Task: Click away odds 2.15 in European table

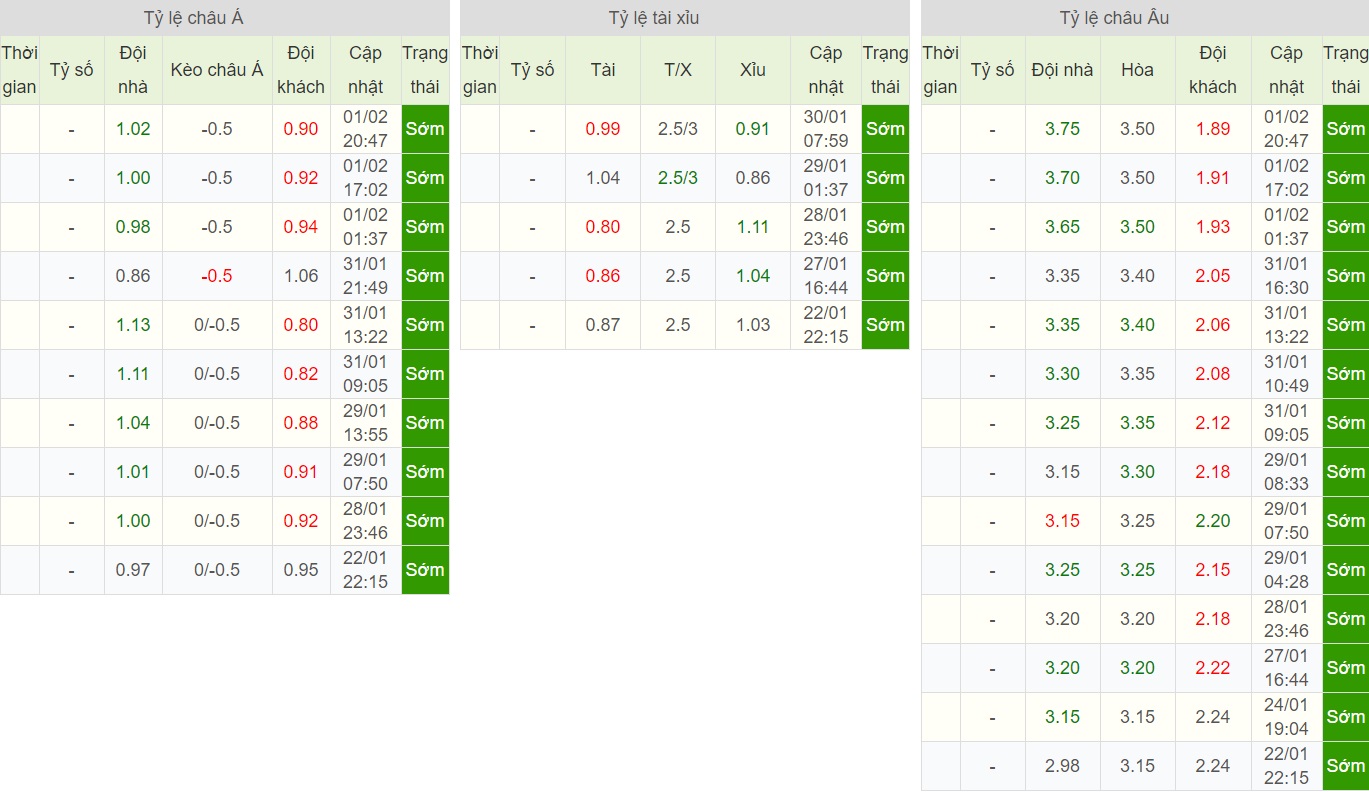Action: tap(1213, 570)
